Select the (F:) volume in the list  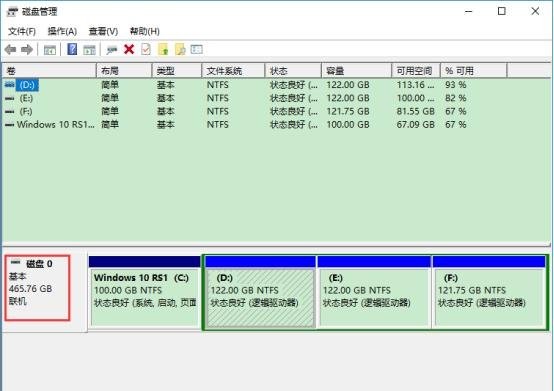tap(26, 112)
